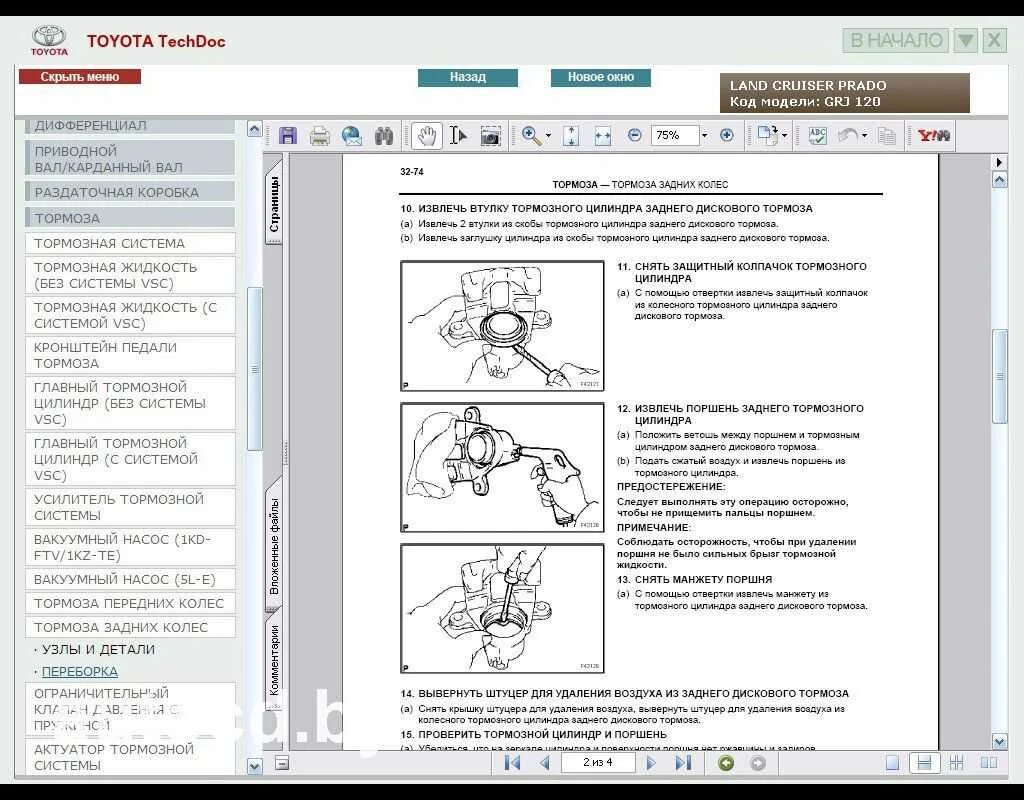This screenshot has height=800, width=1024.
Task: Open search with the binoculars icon
Action: point(384,136)
